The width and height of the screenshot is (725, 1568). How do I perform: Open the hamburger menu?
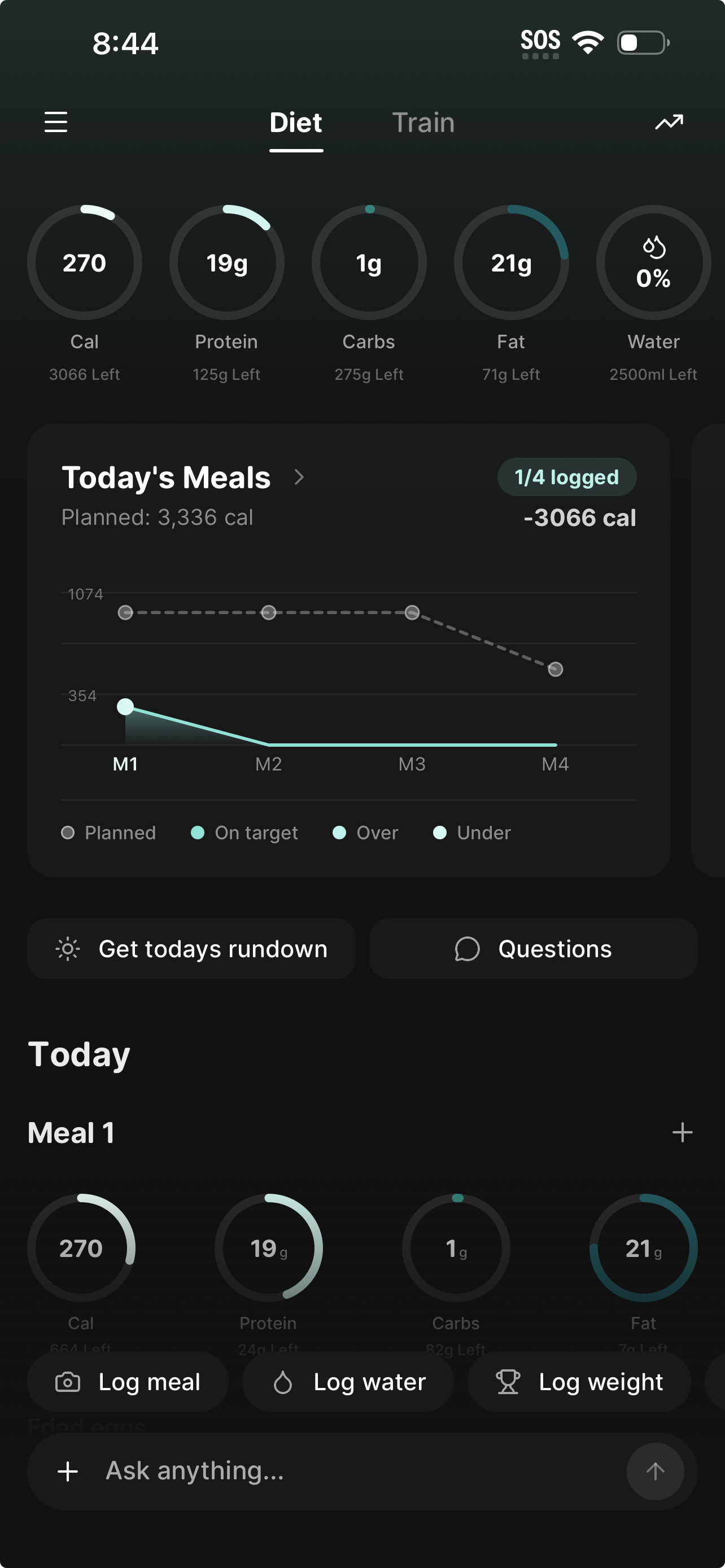[56, 122]
